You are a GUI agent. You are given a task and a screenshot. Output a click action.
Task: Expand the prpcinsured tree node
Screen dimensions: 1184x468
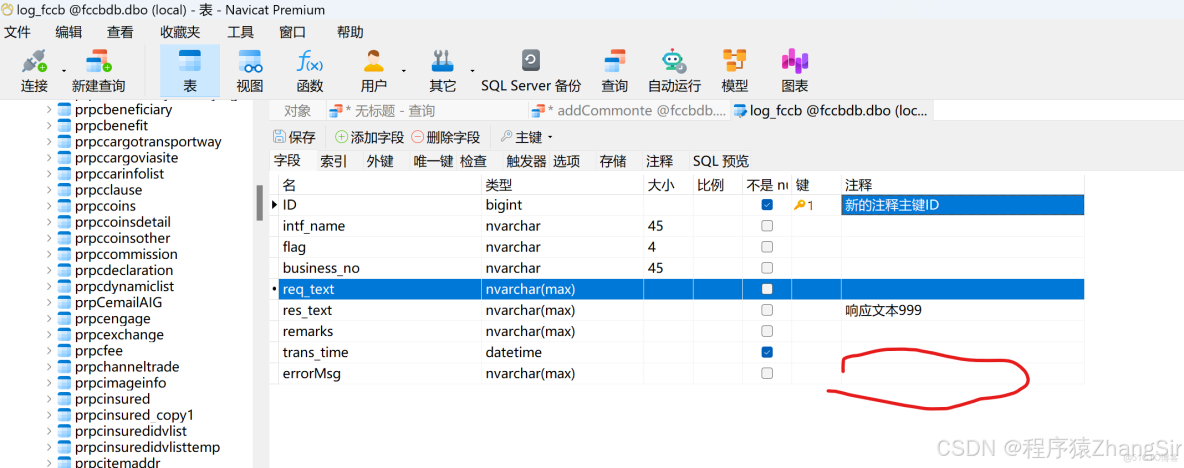(x=49, y=399)
